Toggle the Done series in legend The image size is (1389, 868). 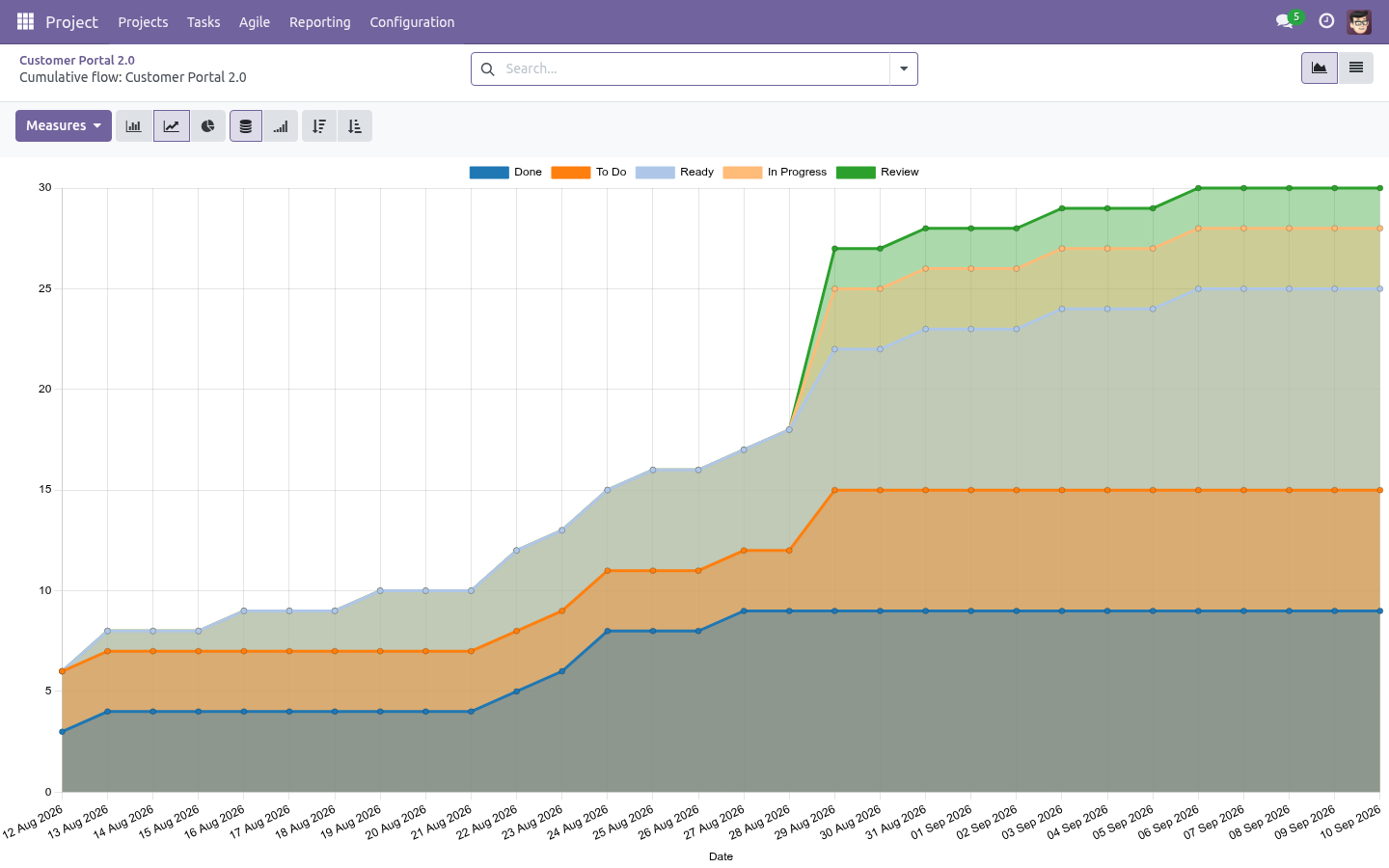(505, 173)
